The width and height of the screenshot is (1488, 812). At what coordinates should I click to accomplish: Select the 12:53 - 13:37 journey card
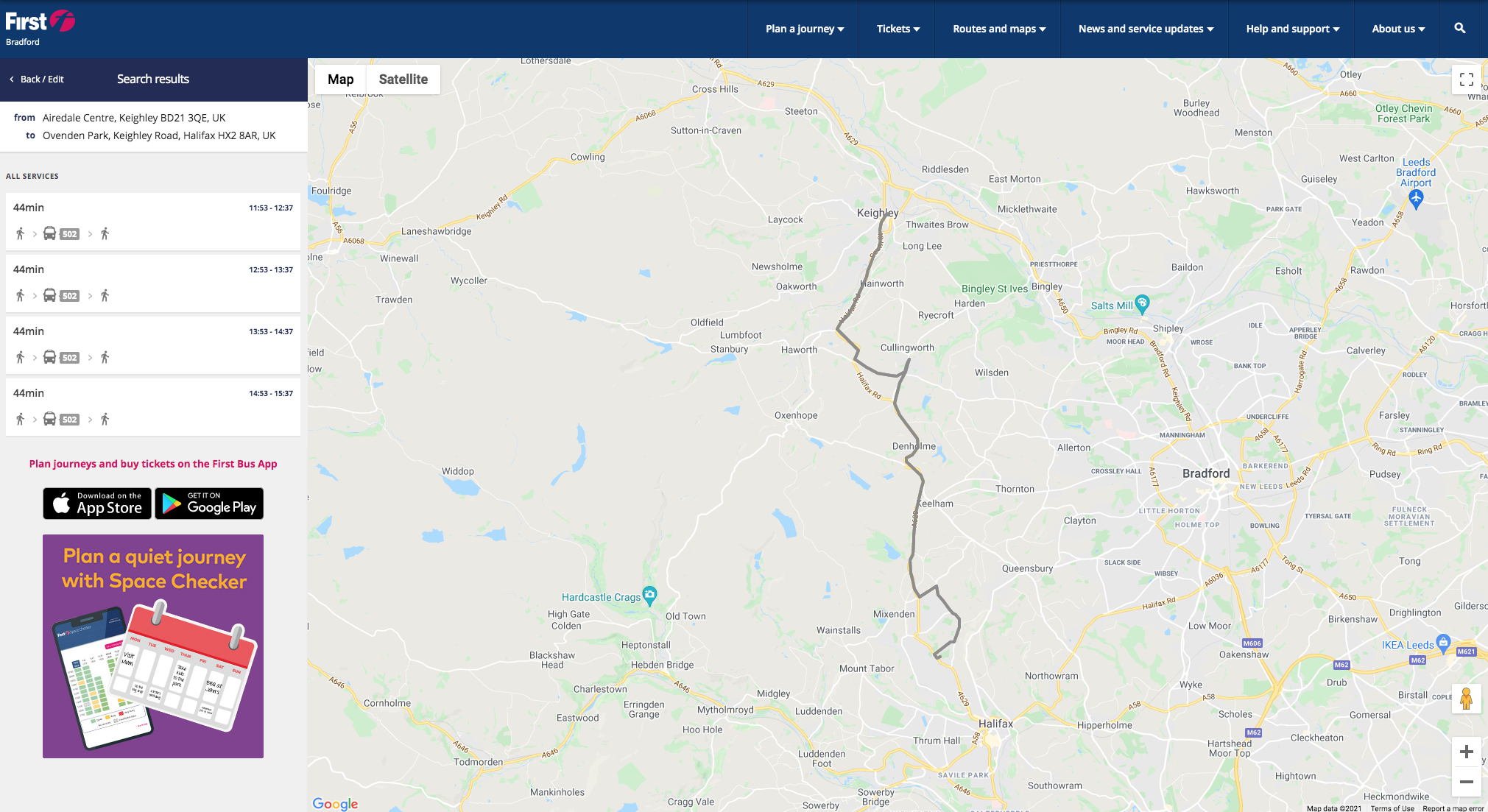[x=153, y=283]
